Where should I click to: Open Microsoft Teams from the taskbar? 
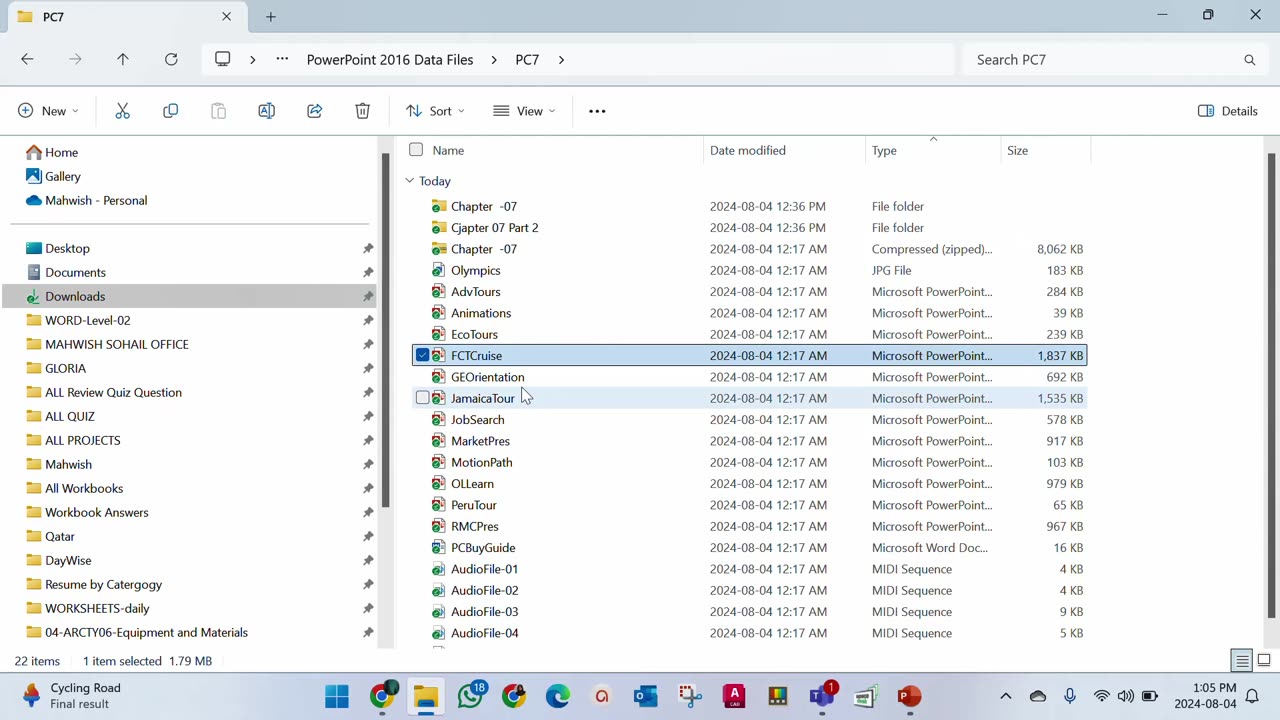coord(822,696)
